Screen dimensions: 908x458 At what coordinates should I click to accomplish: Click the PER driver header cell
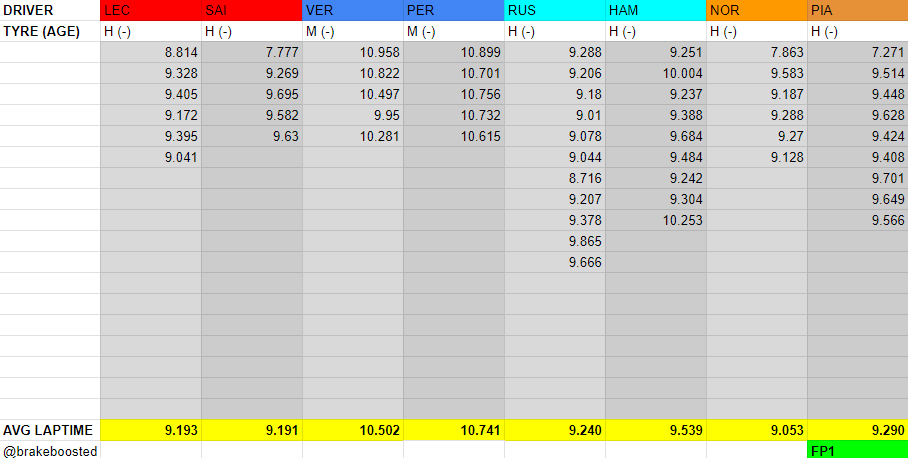(454, 11)
